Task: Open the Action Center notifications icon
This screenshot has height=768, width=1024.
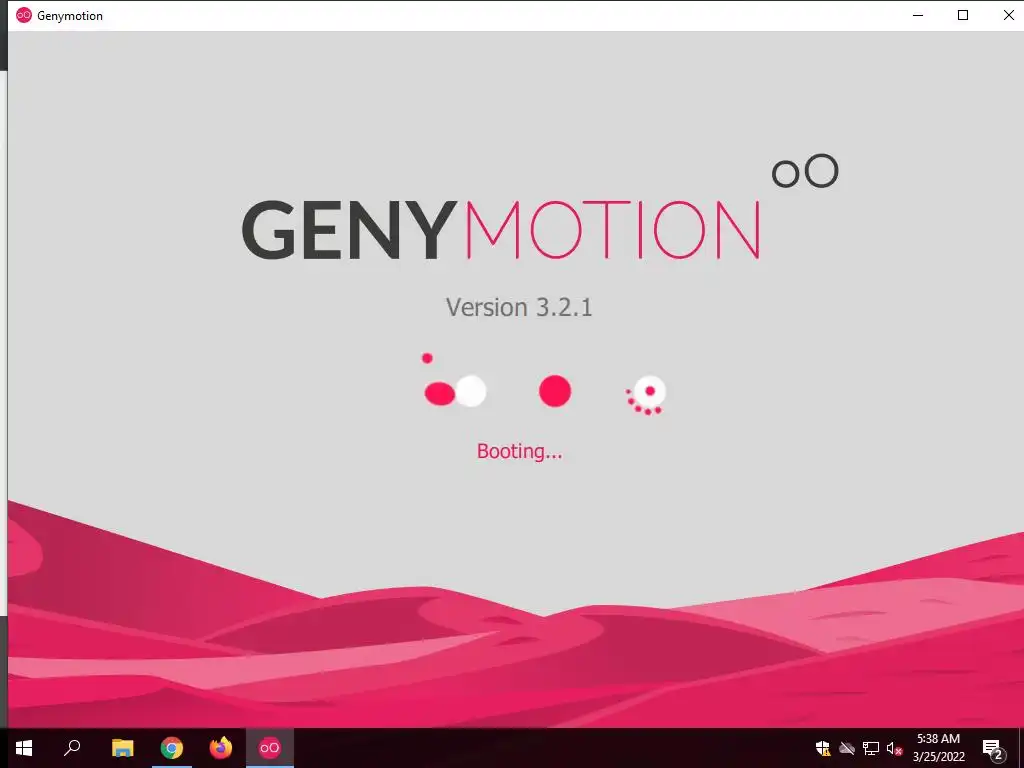Action: point(993,749)
